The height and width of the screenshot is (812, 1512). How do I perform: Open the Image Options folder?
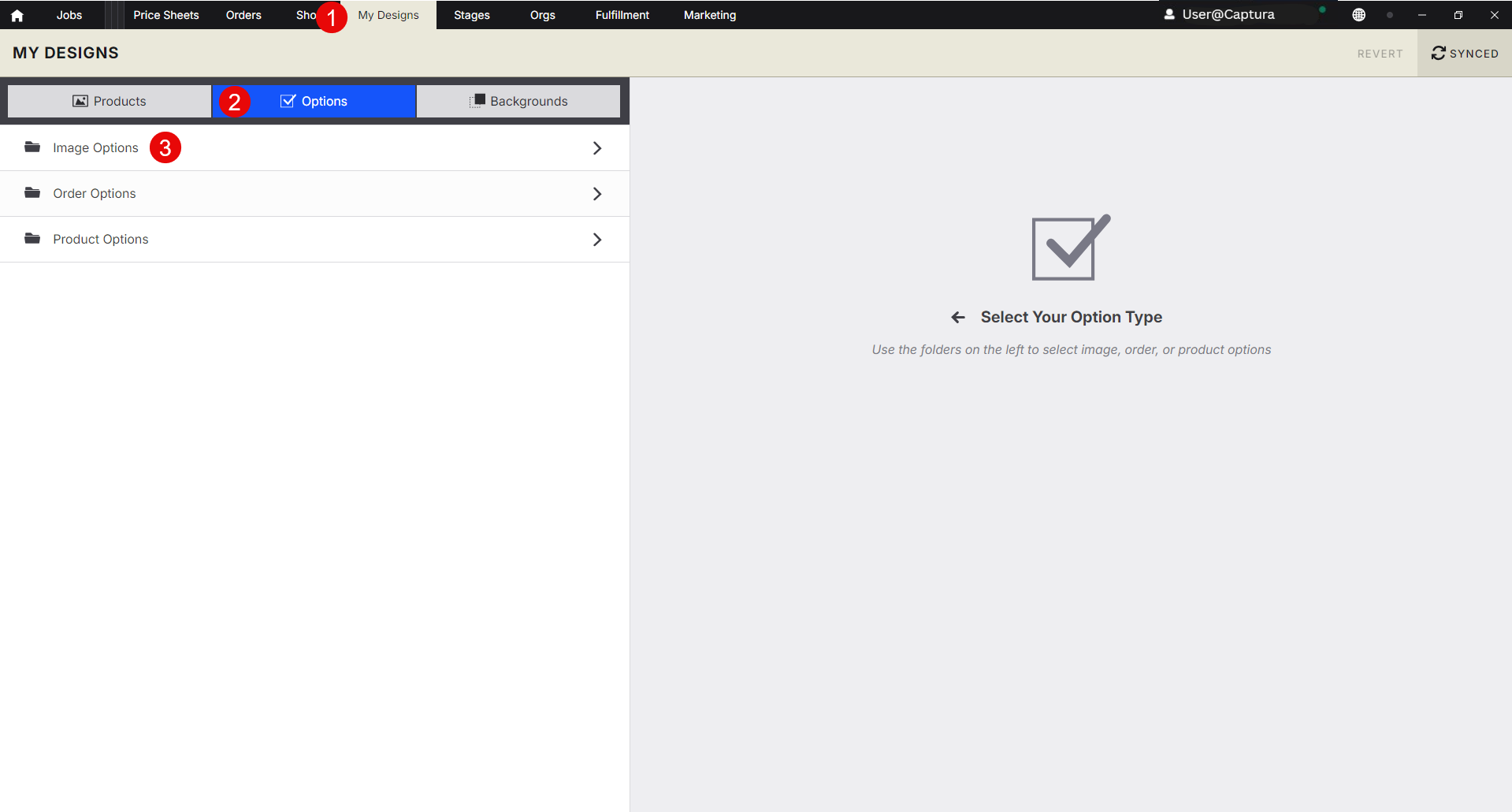click(x=314, y=148)
